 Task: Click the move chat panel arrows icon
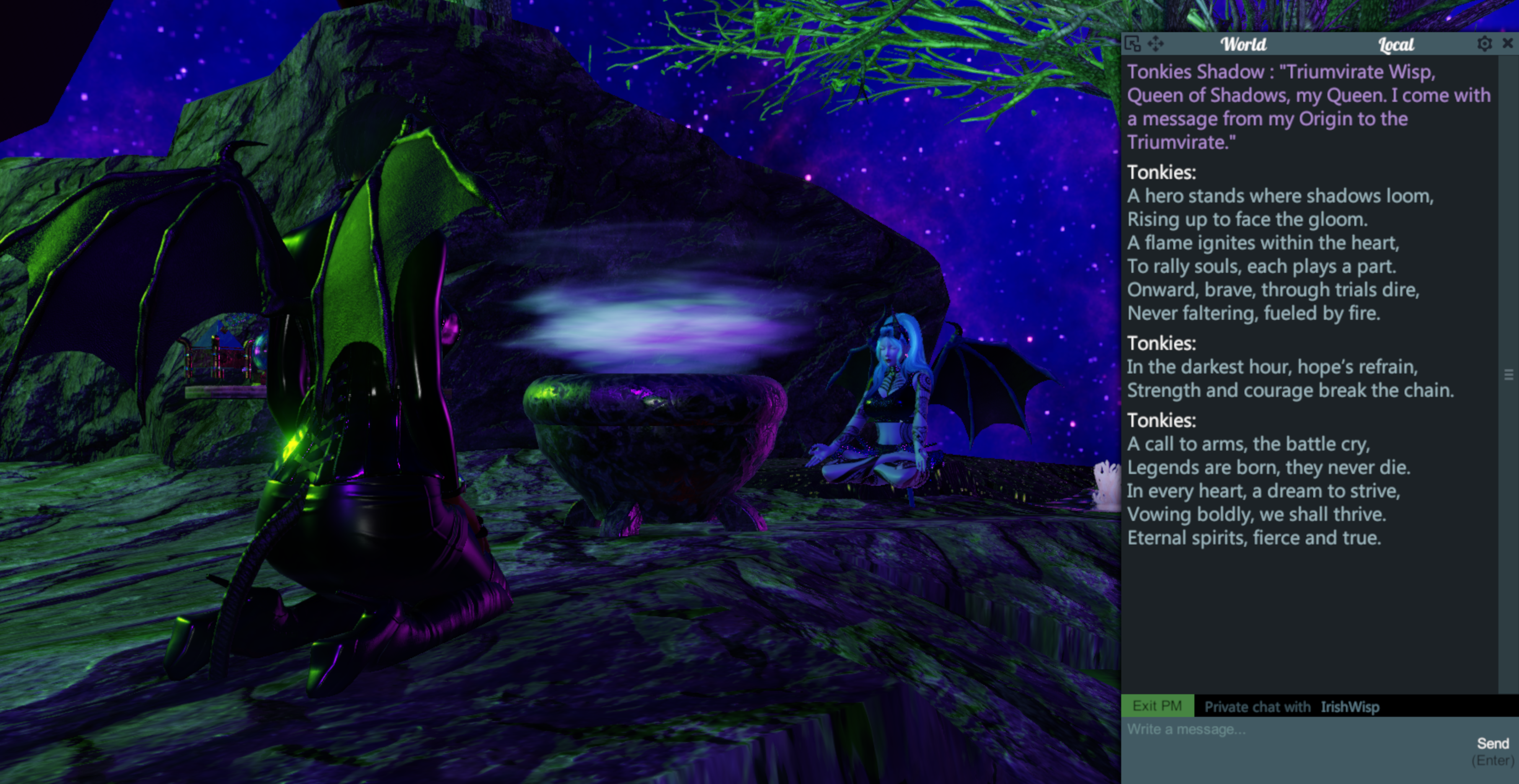(1156, 44)
